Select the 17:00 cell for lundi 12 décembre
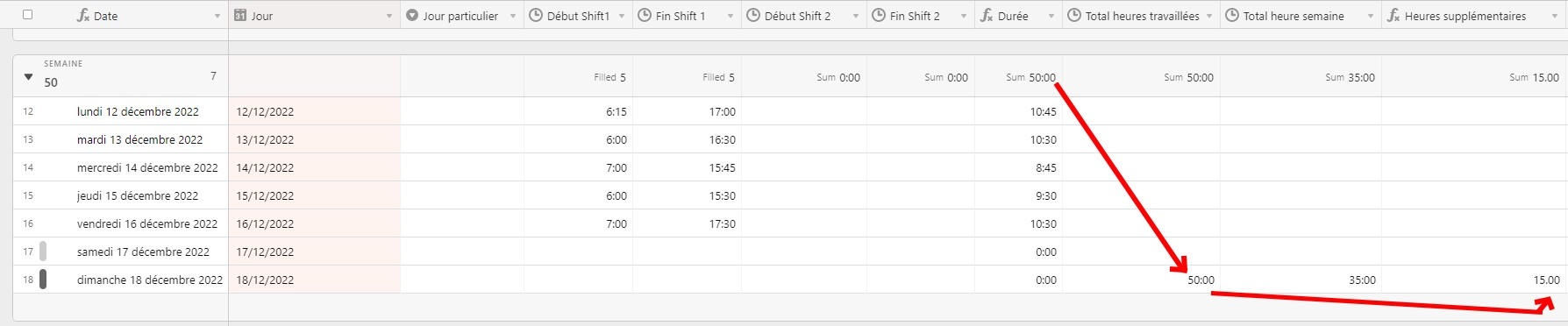 tap(687, 111)
